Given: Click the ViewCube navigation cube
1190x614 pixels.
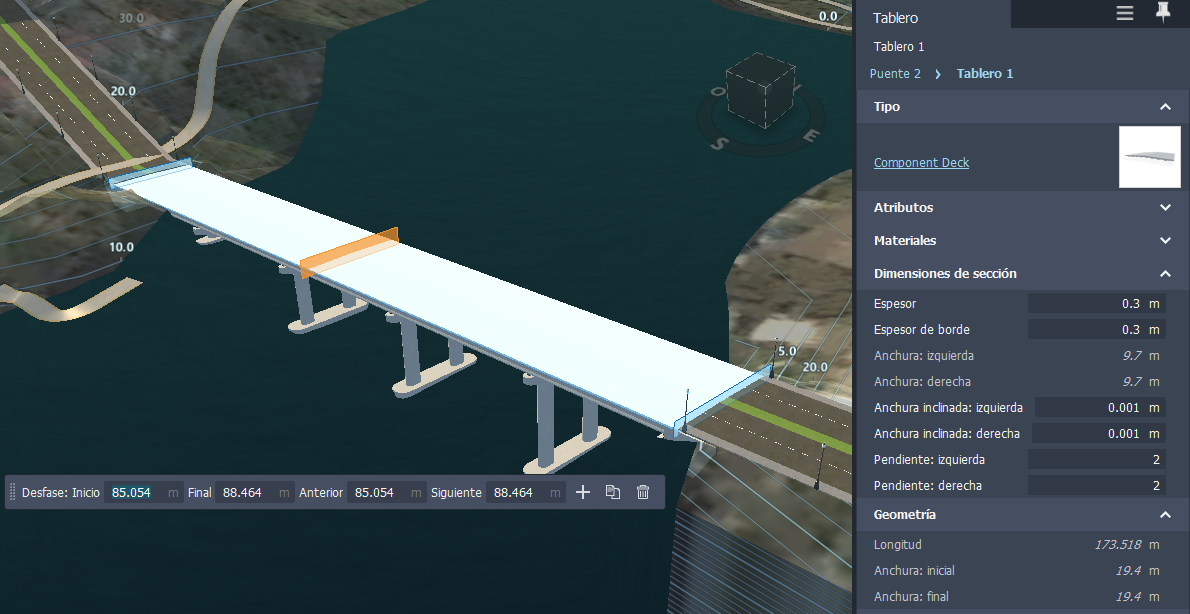Looking at the screenshot, I should (760, 90).
